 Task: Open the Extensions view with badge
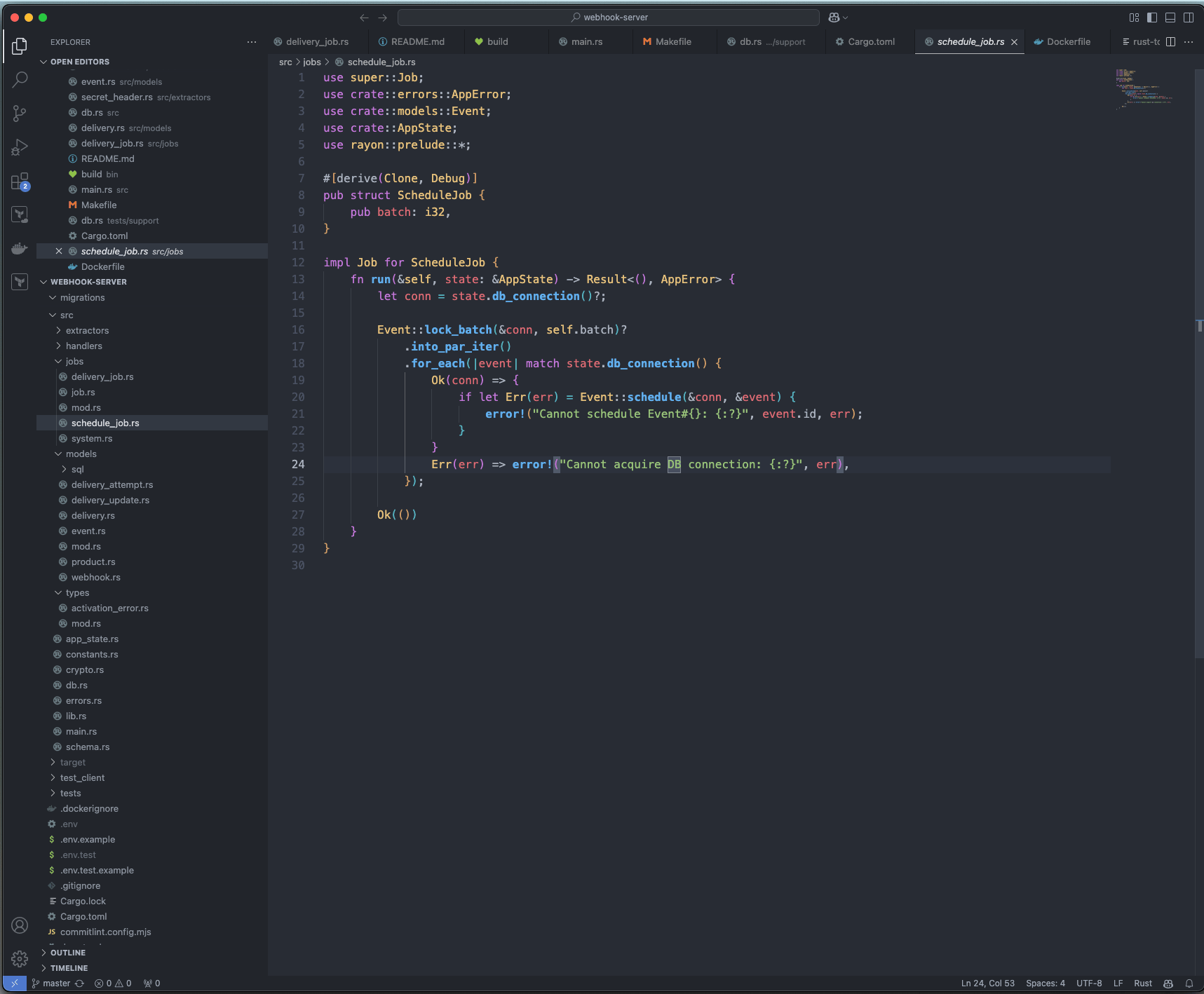tap(20, 182)
